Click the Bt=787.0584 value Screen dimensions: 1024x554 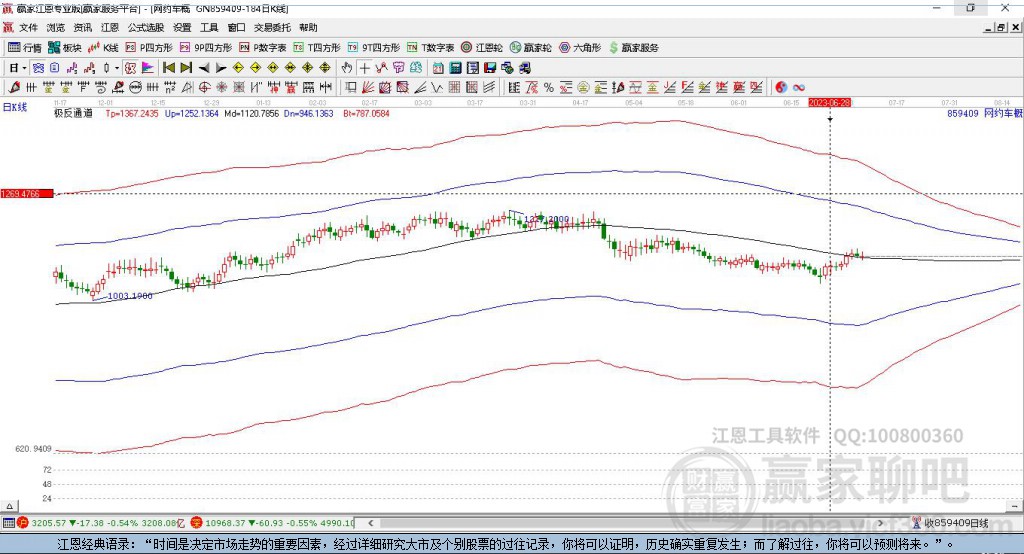(x=366, y=114)
